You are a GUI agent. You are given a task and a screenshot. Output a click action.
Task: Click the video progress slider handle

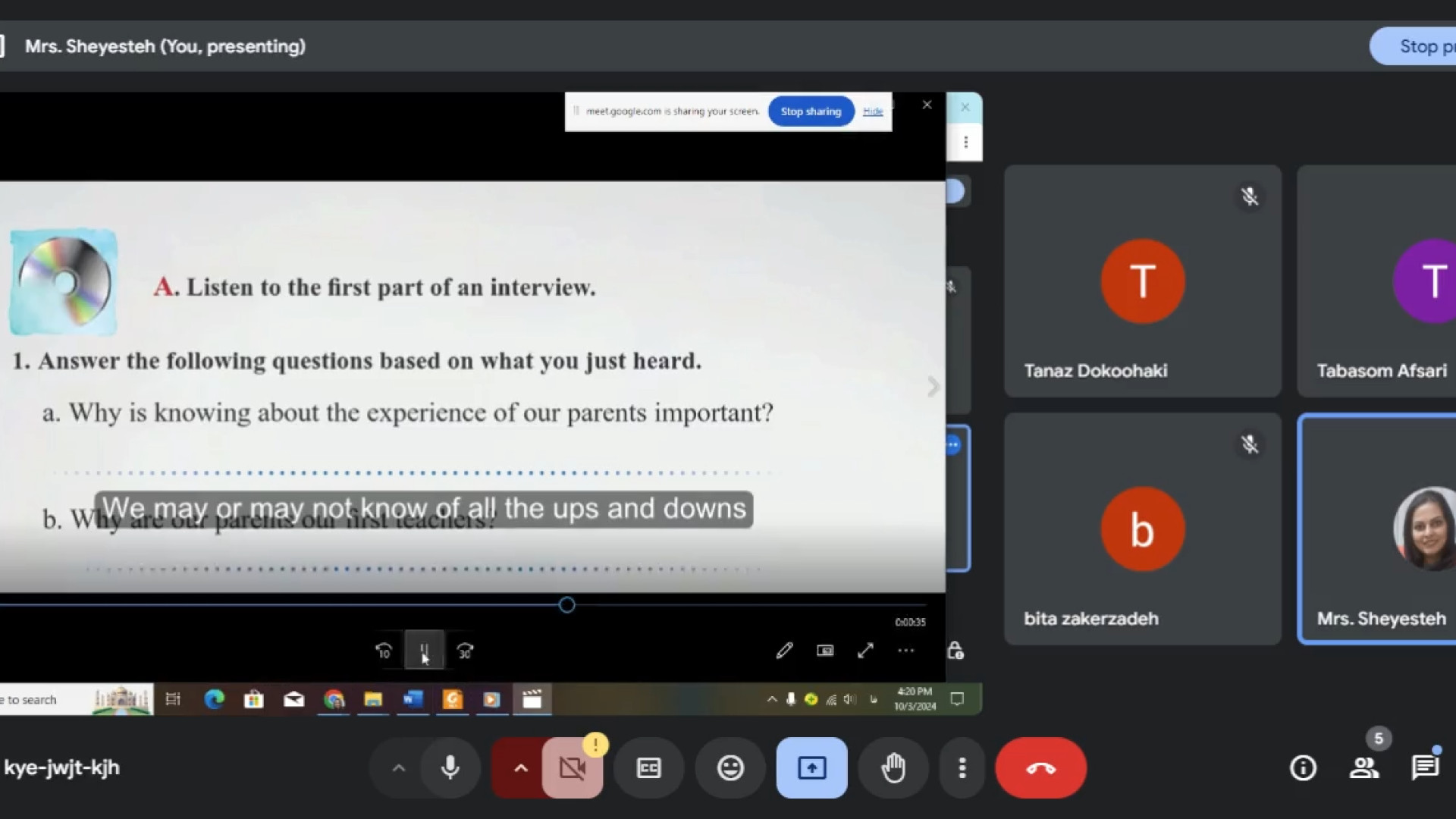point(566,605)
